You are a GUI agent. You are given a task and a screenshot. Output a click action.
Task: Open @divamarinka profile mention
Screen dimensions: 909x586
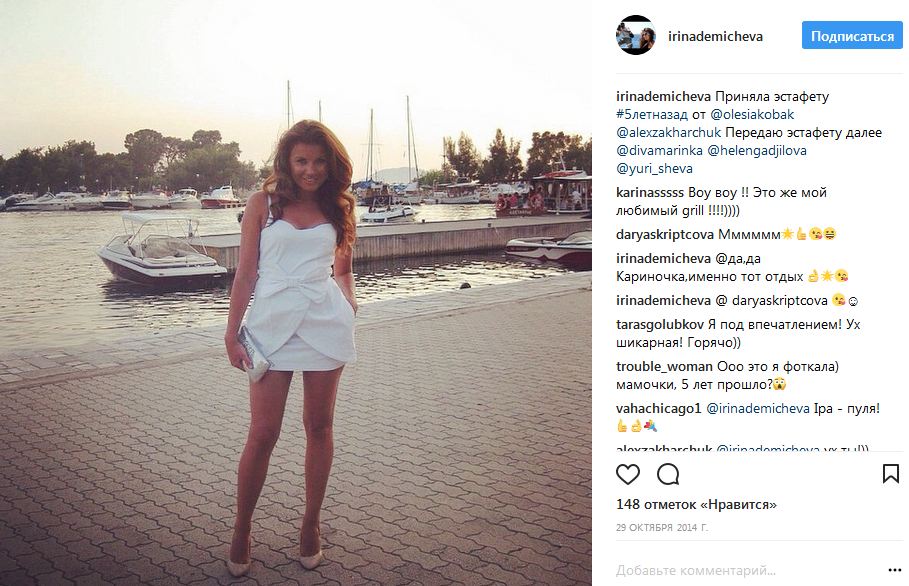coord(659,150)
